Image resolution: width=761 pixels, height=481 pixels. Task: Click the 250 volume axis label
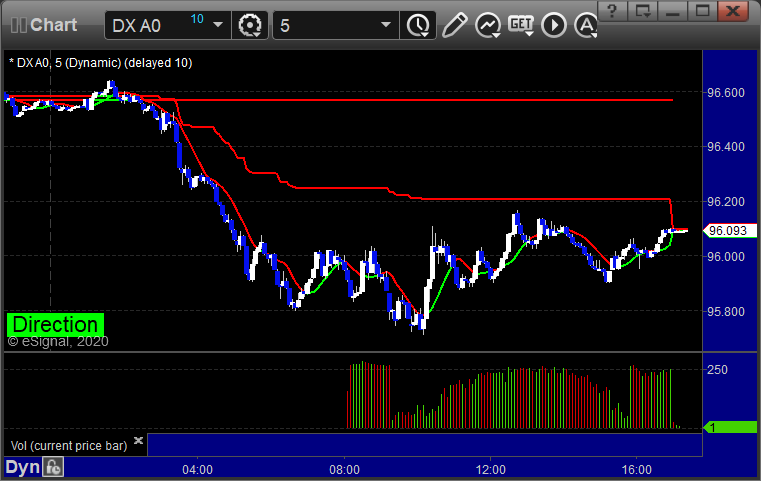coord(717,370)
